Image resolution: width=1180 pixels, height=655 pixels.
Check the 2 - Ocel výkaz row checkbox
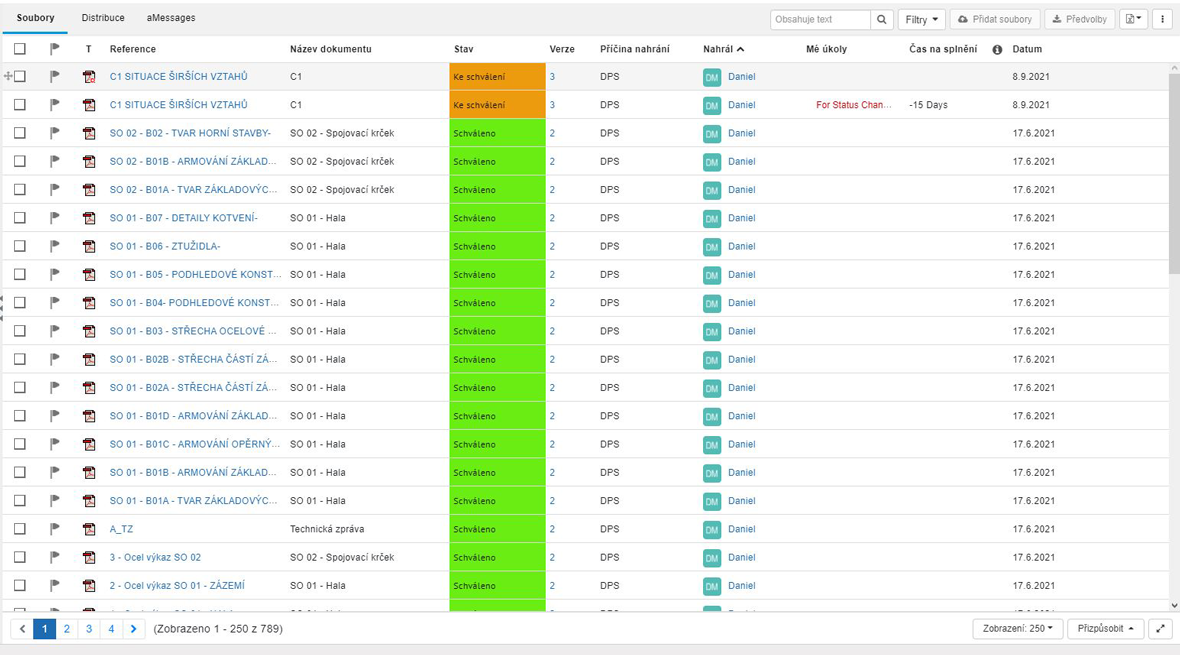20,585
